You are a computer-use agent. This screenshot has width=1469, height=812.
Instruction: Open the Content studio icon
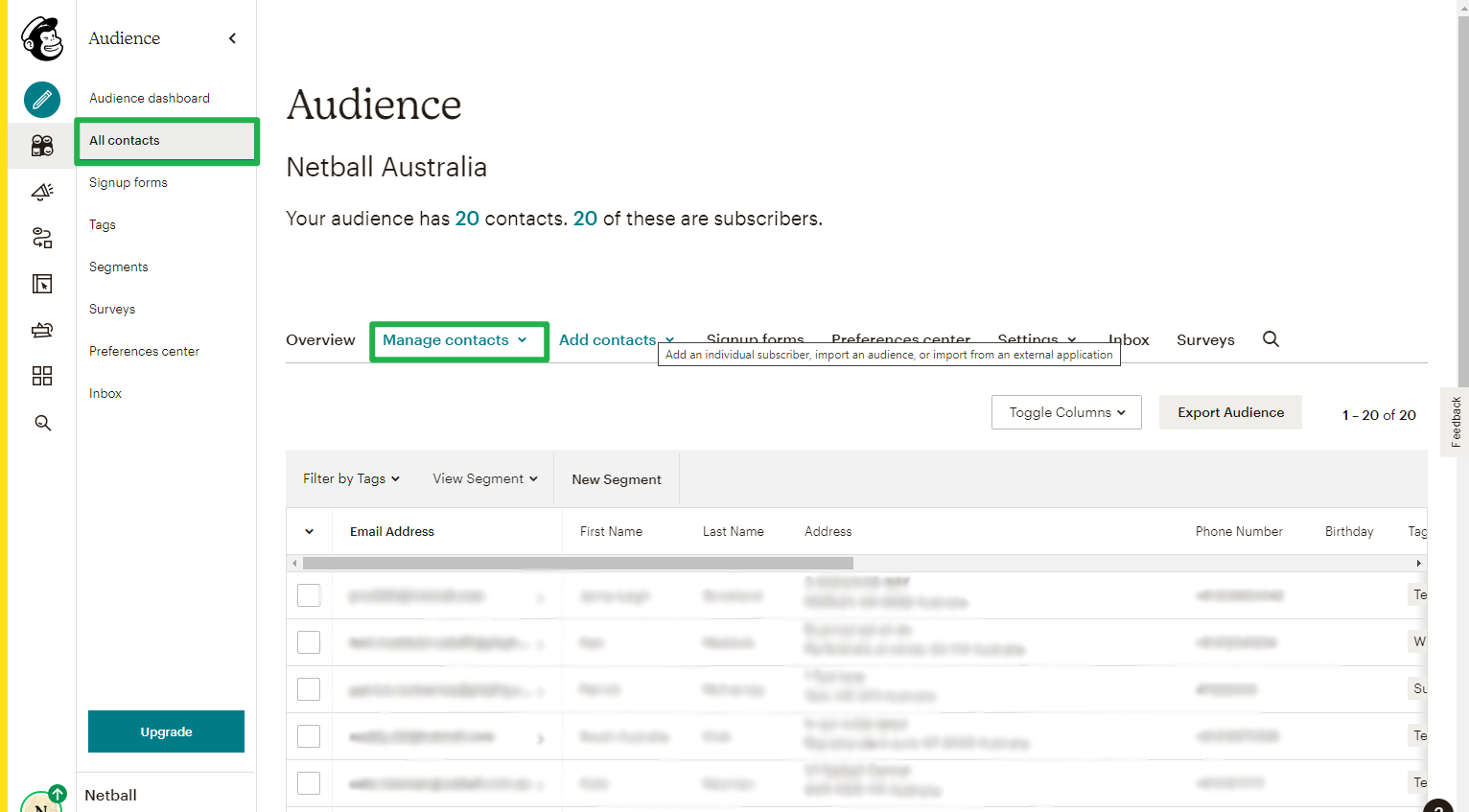point(42,330)
